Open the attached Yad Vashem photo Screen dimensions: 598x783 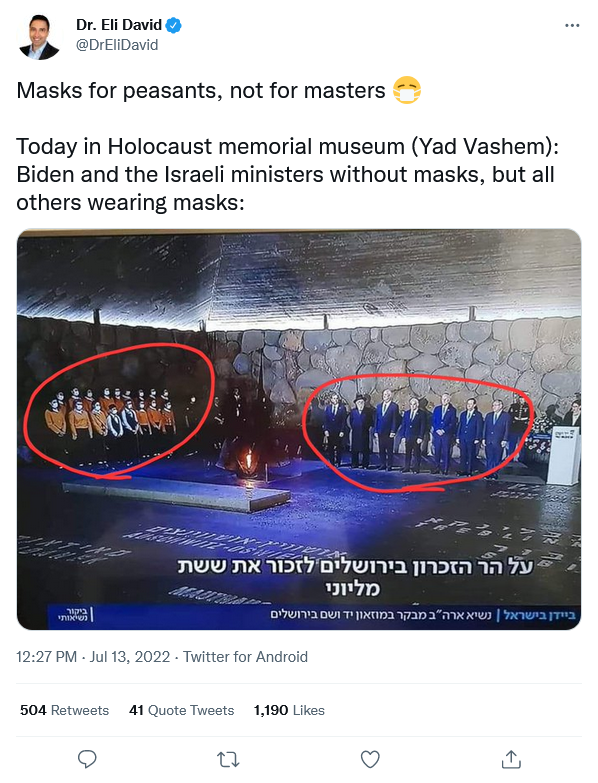[x=299, y=429]
